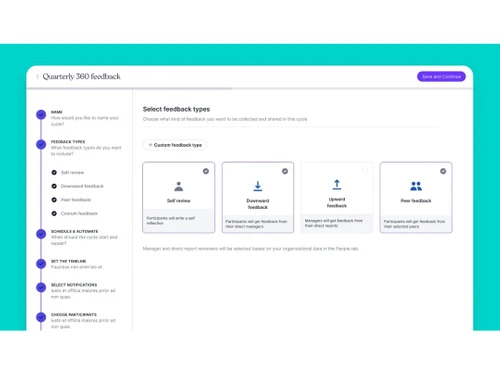
Task: Click the note about manager and direct report reviewers
Action: pos(251,249)
